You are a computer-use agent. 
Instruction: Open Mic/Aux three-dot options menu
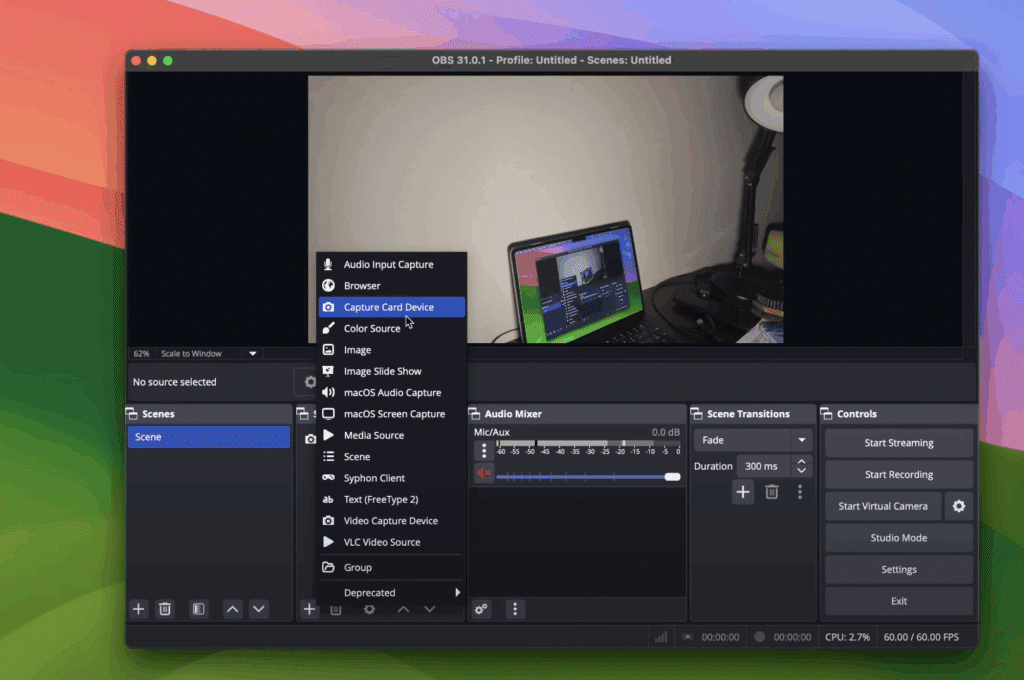coord(484,451)
